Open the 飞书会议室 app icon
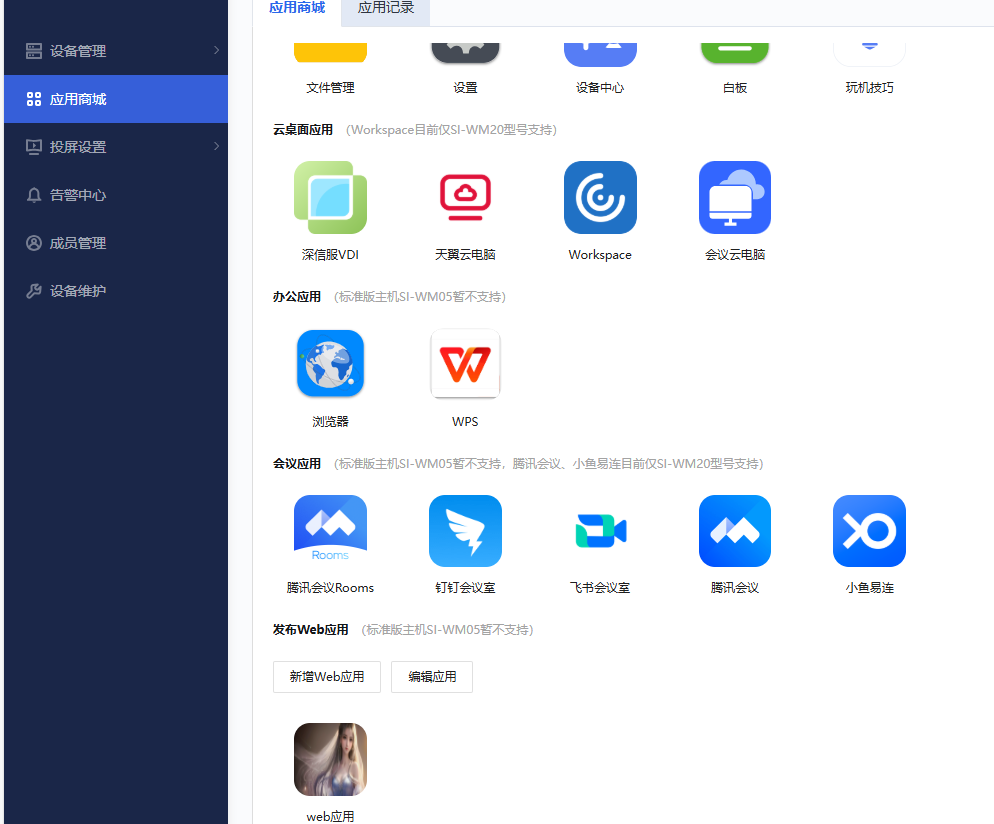 600,531
